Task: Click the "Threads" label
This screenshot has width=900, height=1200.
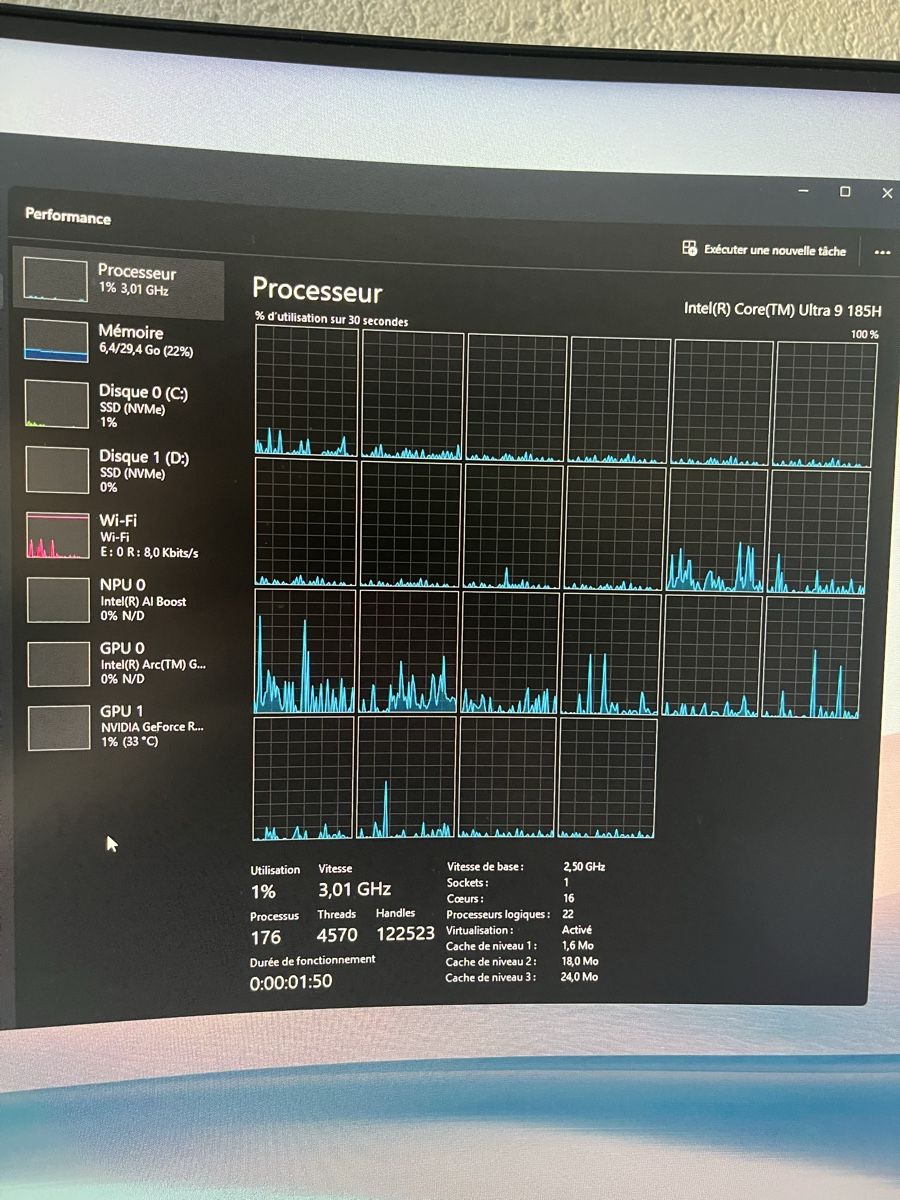Action: pos(337,914)
